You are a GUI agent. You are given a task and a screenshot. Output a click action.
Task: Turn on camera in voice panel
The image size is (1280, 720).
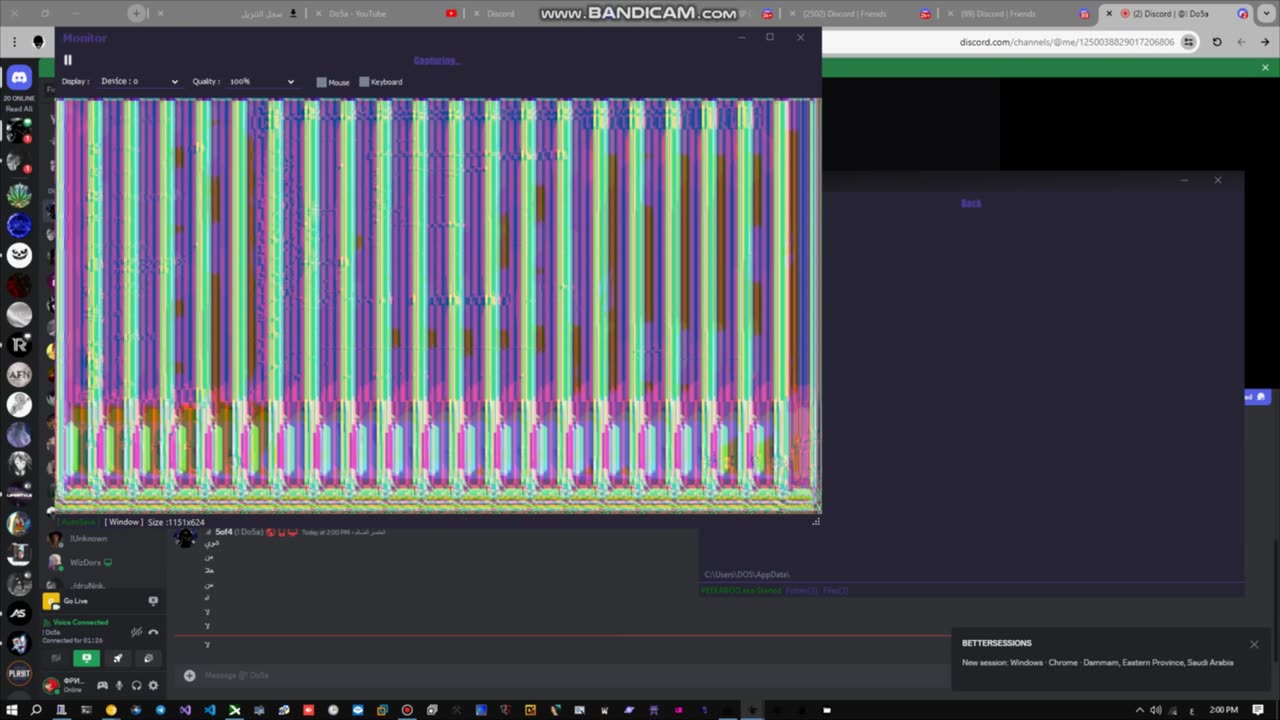[56, 658]
